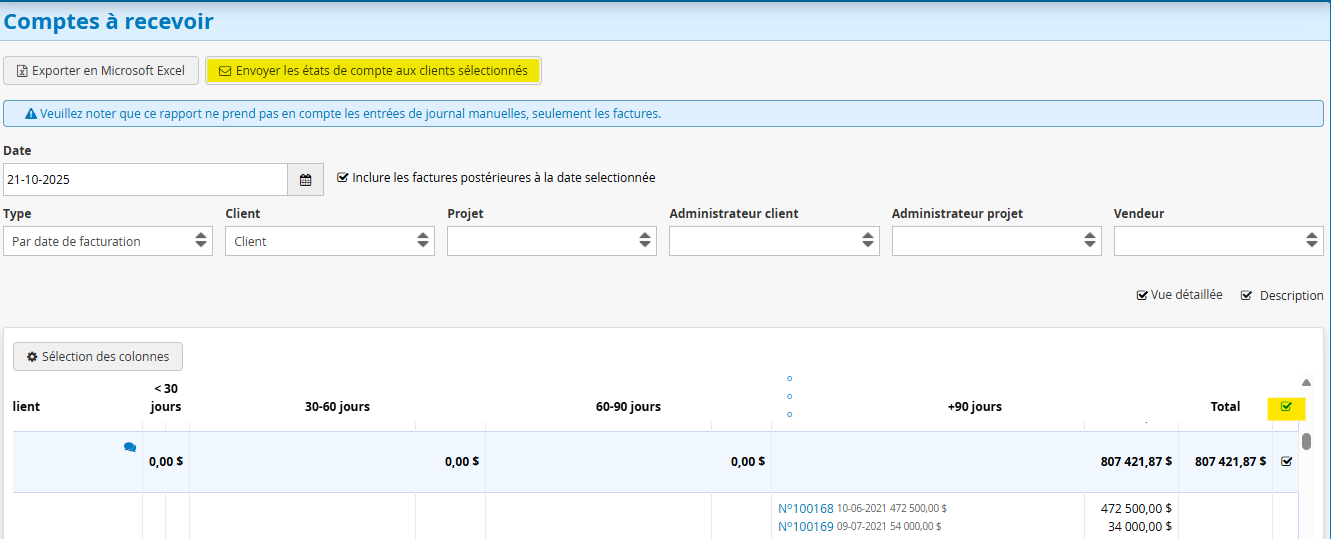Image resolution: width=1331 pixels, height=539 pixels.
Task: Click the scroll-up arrow above the table scrollbar
Action: click(x=1306, y=383)
